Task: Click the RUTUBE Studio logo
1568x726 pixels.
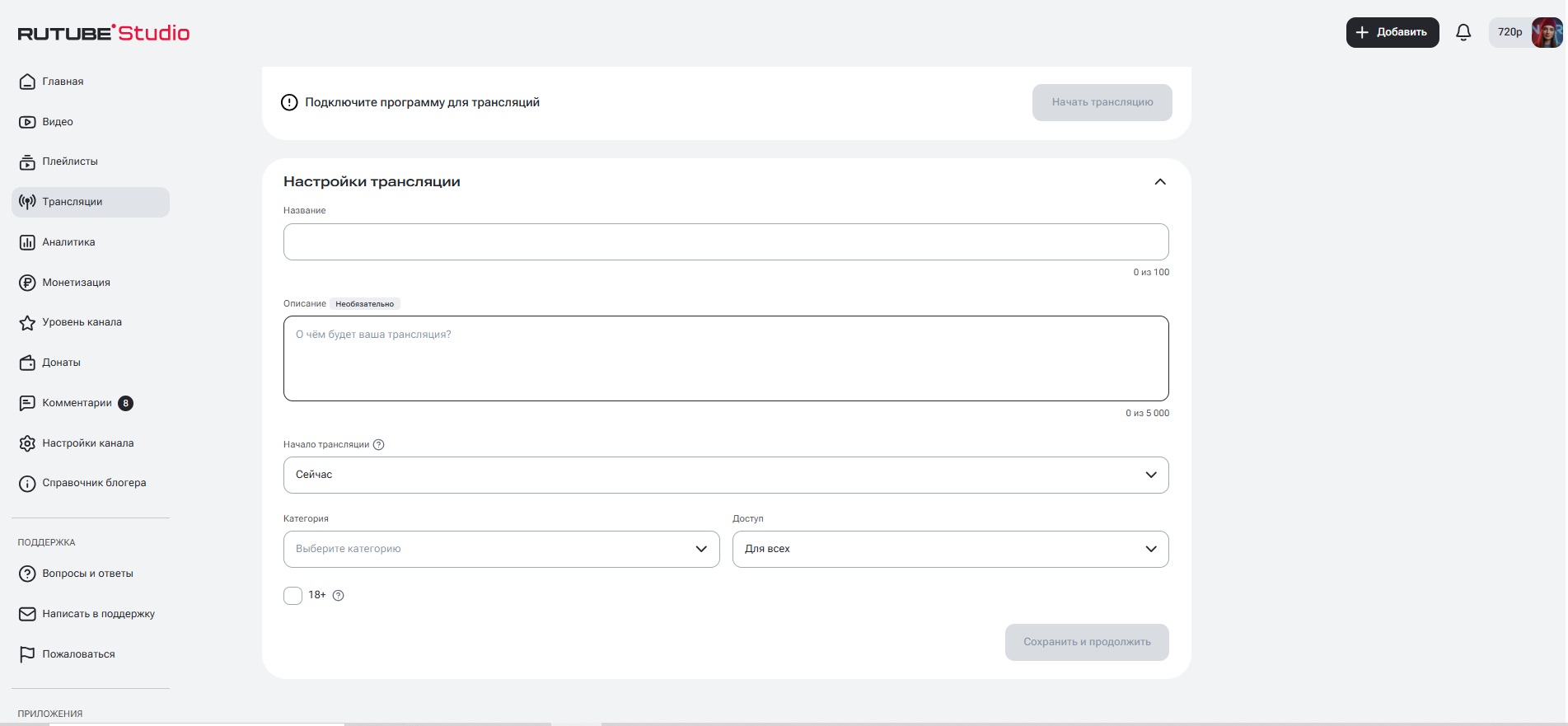Action: (x=104, y=33)
